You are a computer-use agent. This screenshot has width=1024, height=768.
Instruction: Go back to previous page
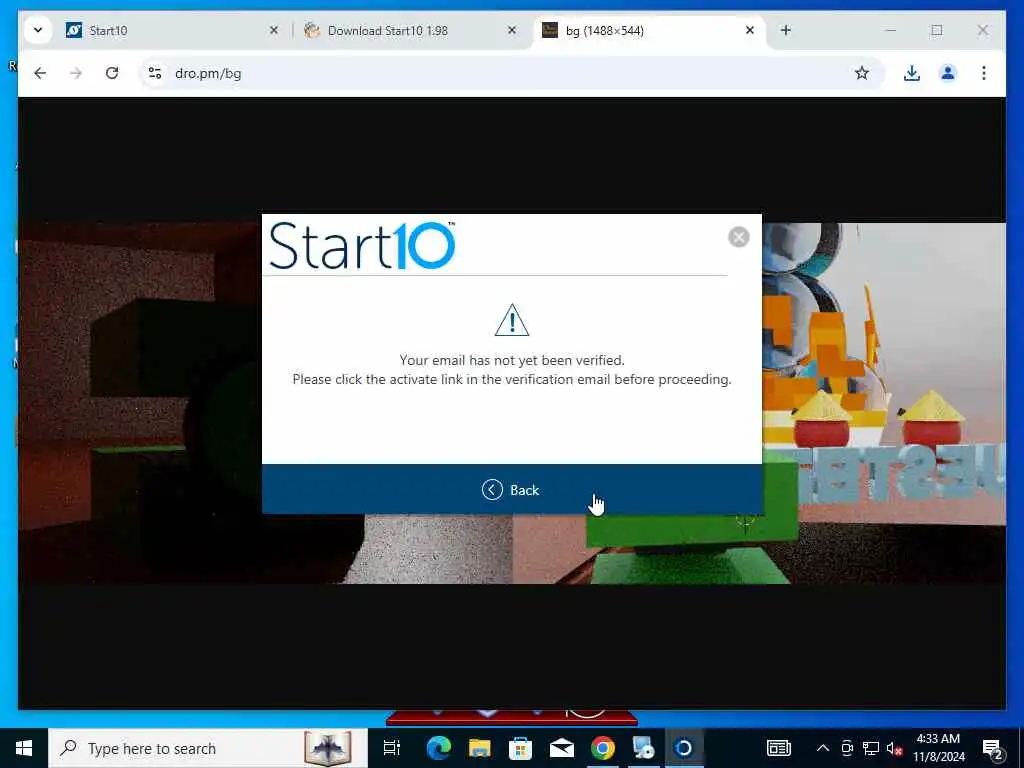pyautogui.click(x=40, y=73)
